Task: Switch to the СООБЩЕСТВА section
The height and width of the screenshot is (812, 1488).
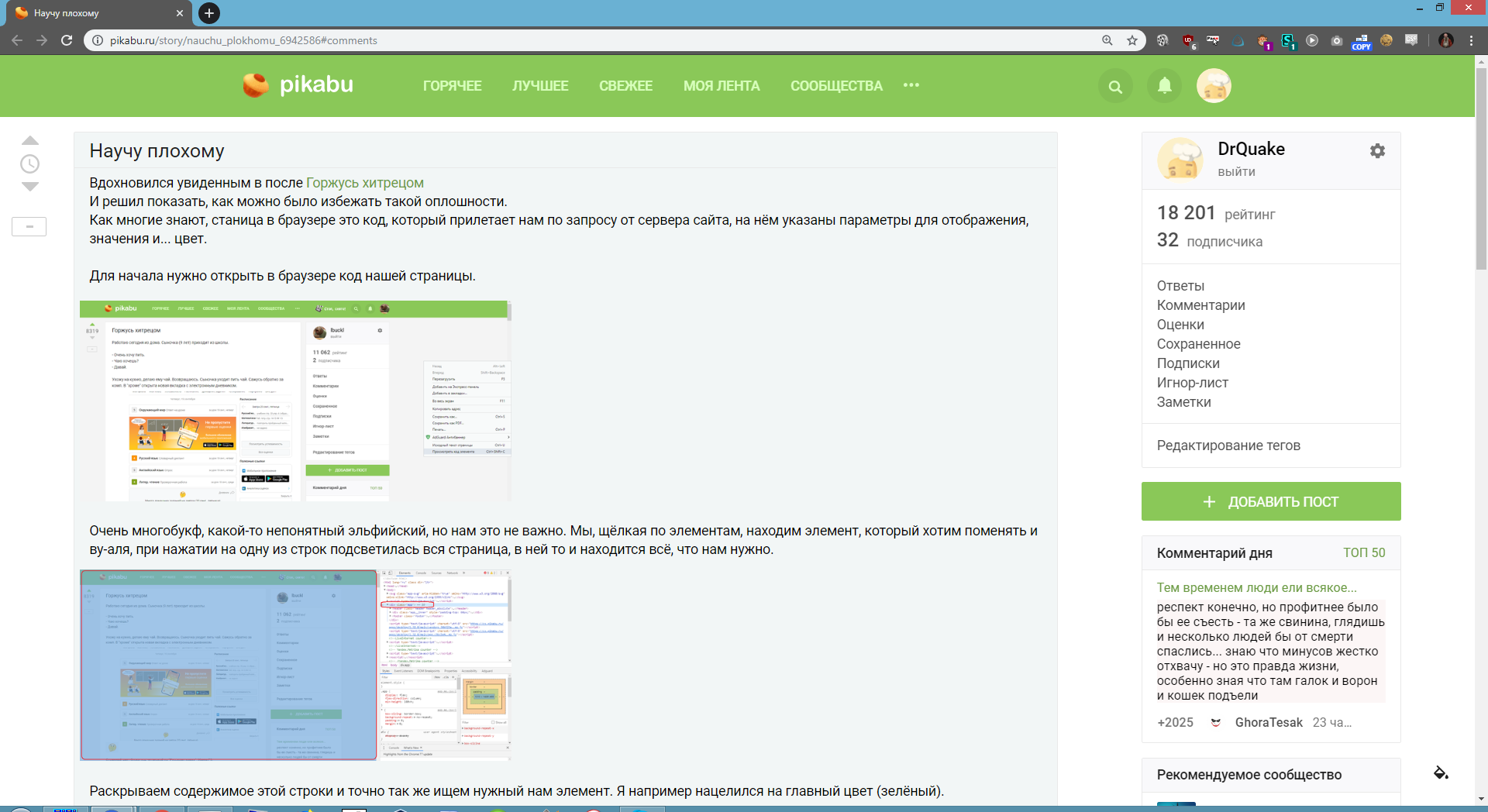Action: pos(836,86)
